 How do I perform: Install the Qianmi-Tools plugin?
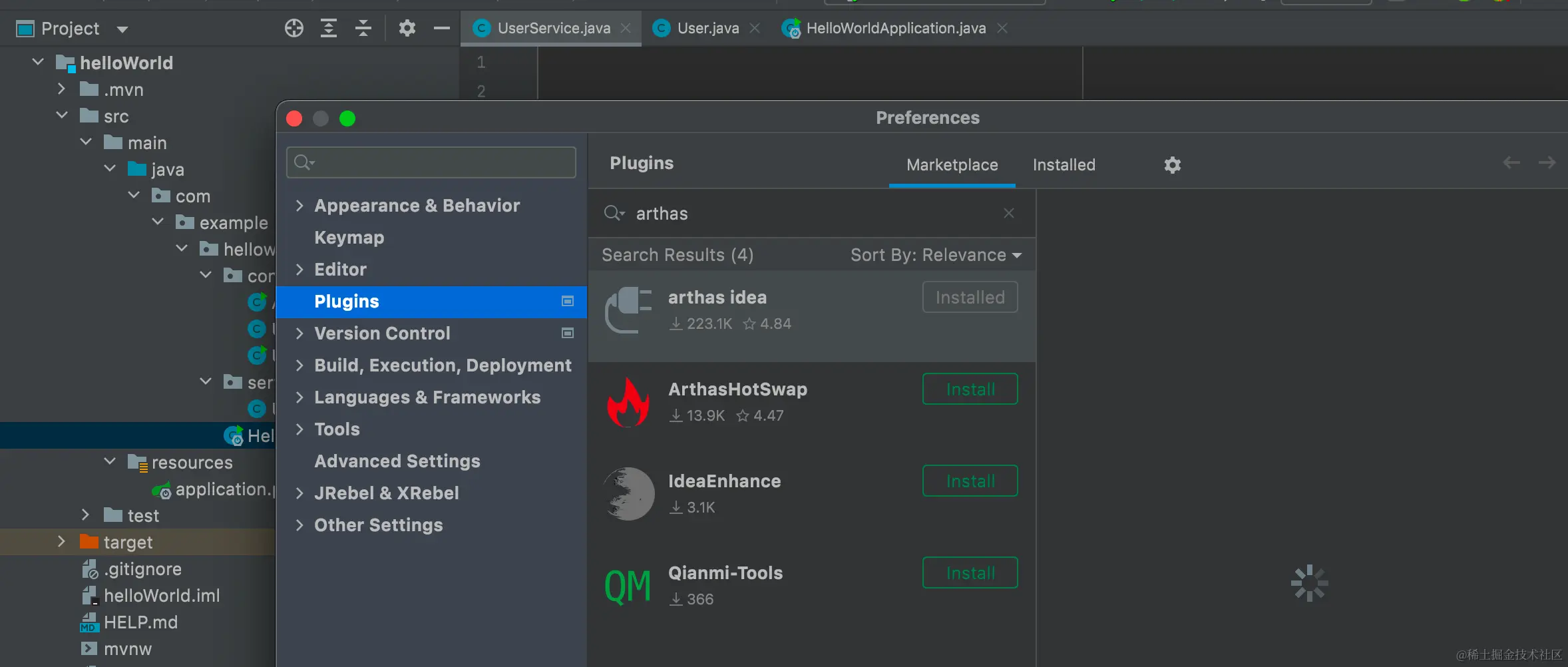970,572
